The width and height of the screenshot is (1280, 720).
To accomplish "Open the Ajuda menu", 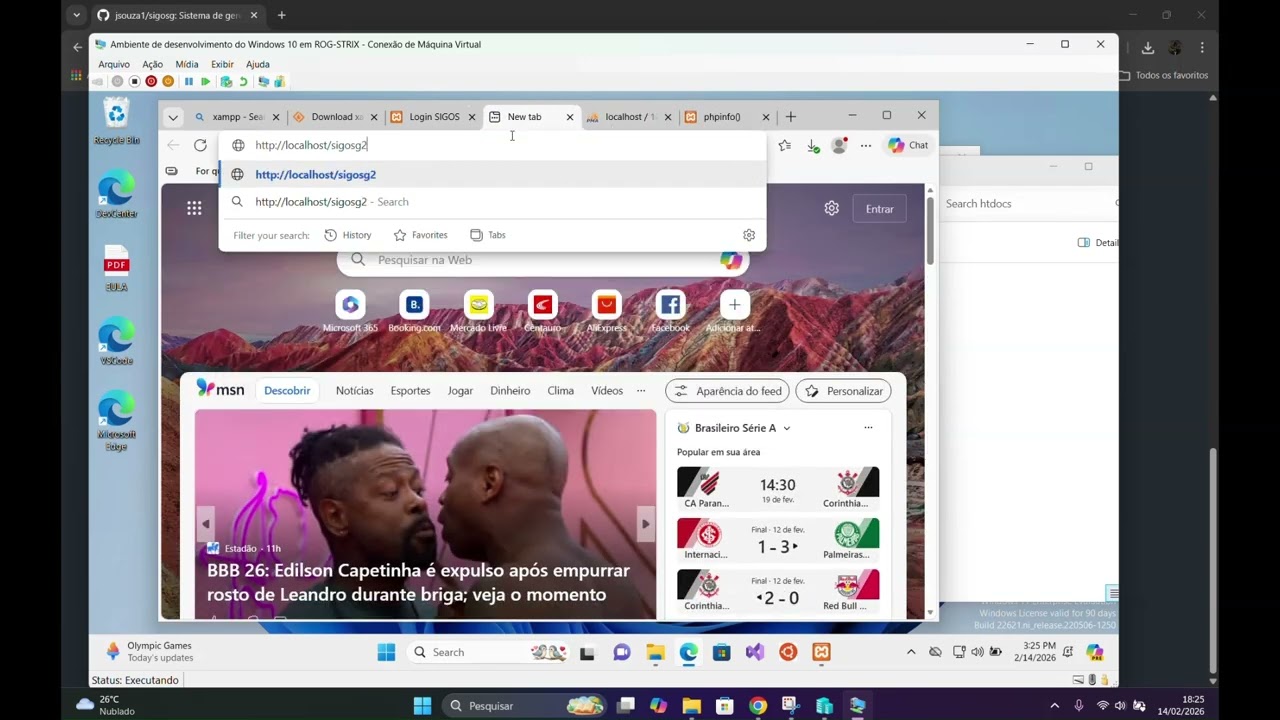I will (258, 64).
